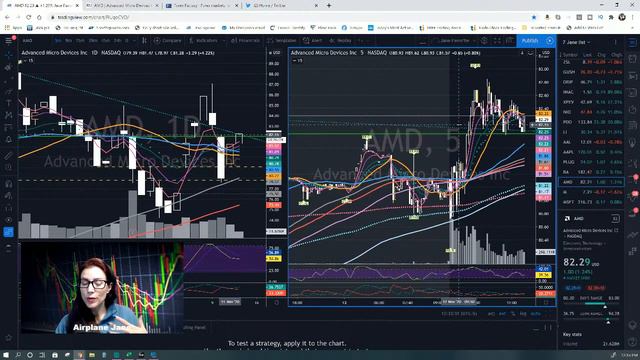
Task: Select the zoom in tool
Action: pyautogui.click(x=9, y=167)
